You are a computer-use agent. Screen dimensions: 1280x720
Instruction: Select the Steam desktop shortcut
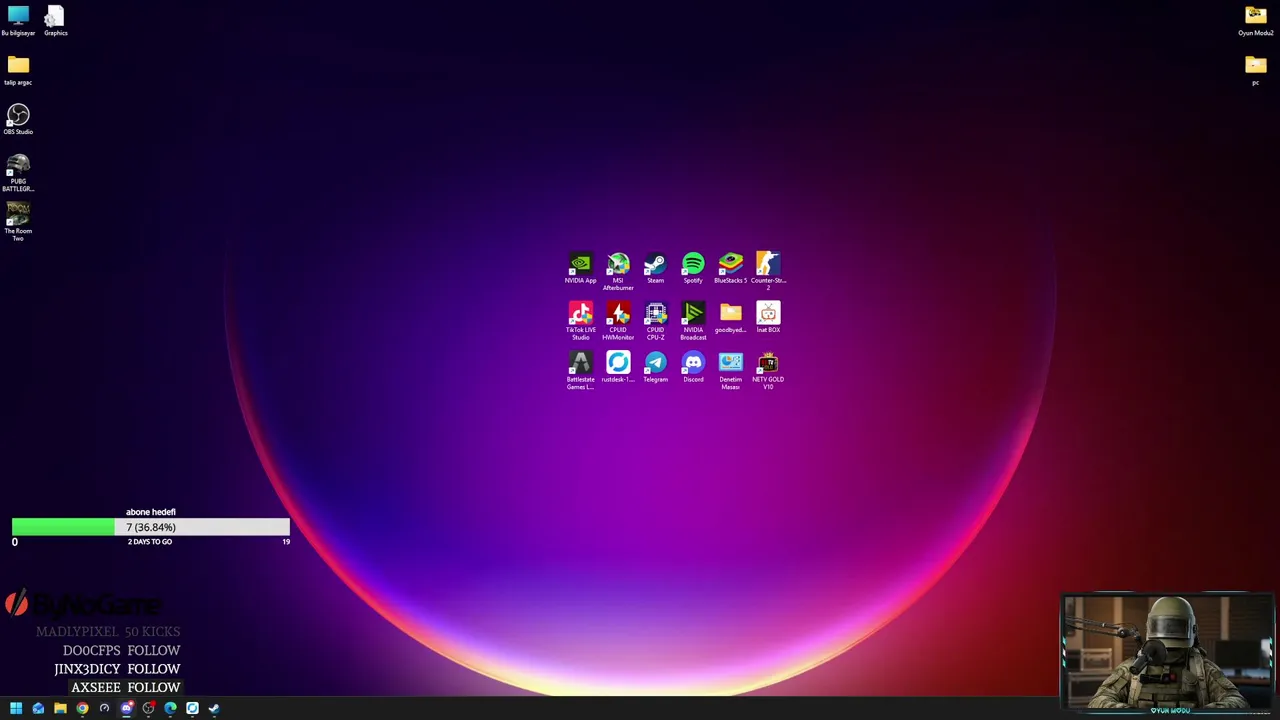[x=655, y=268]
